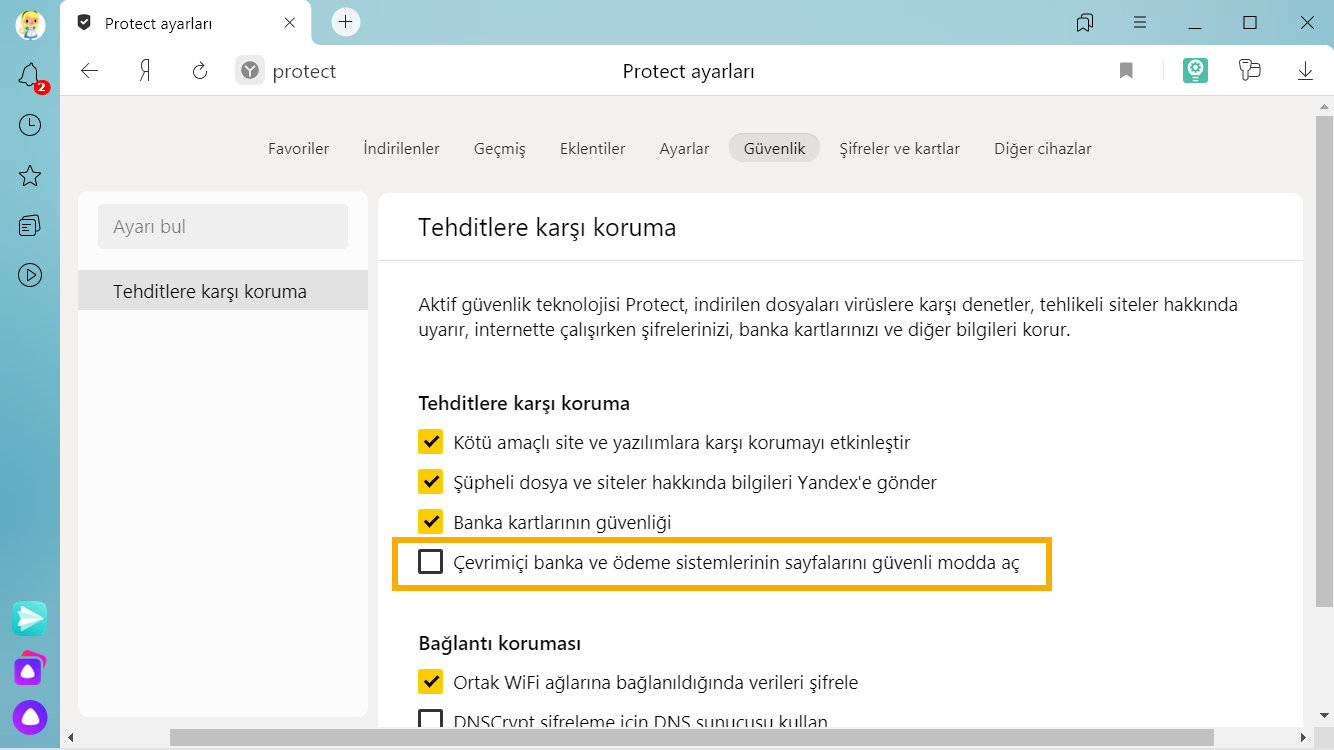This screenshot has width=1334, height=750.
Task: Uncheck Ortak WiFi verileri şifrele
Action: pos(430,682)
